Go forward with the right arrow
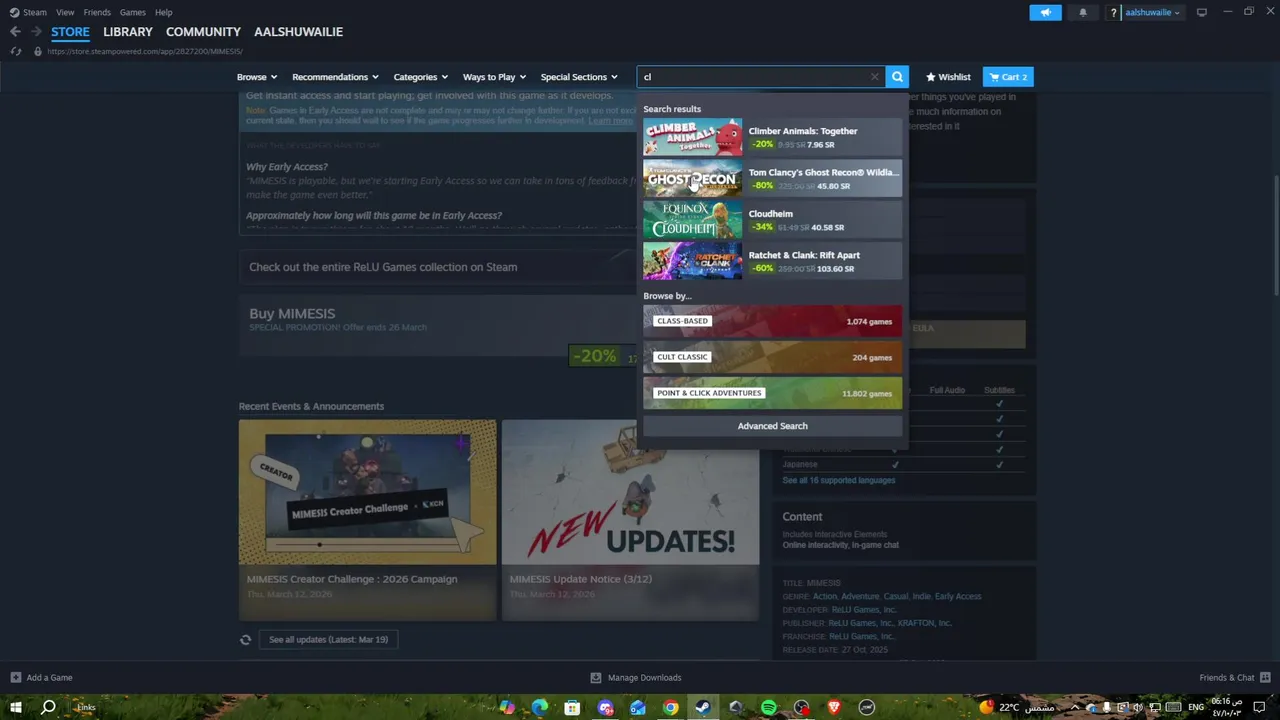This screenshot has width=1280, height=720. (37, 32)
